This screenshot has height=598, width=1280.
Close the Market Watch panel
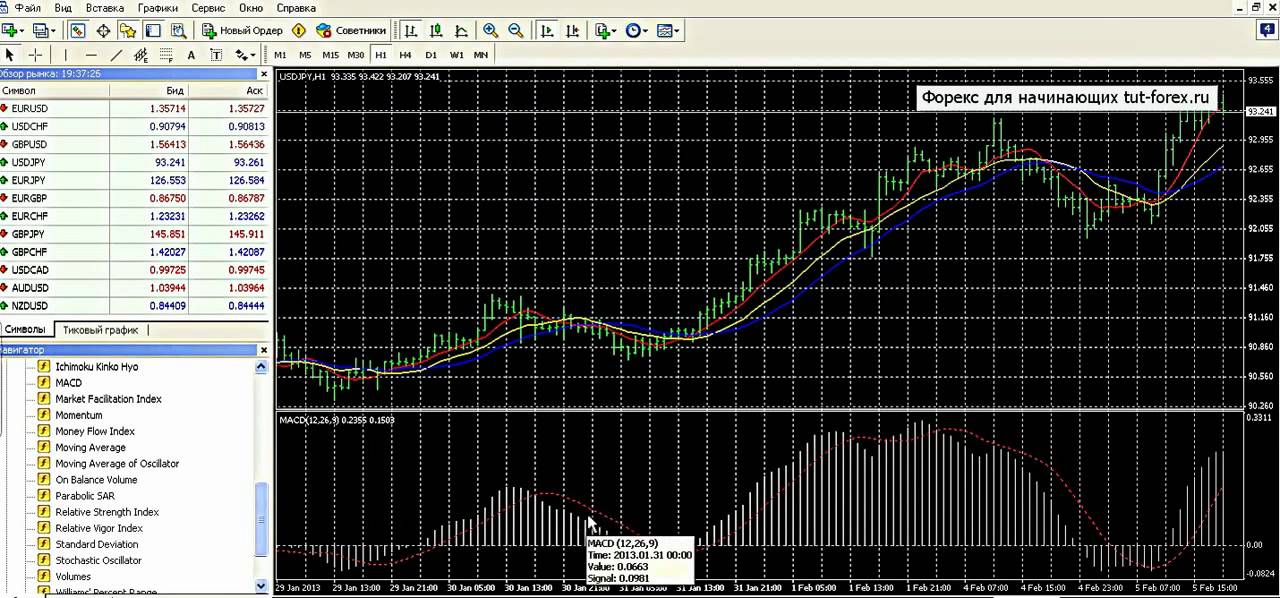click(x=264, y=73)
